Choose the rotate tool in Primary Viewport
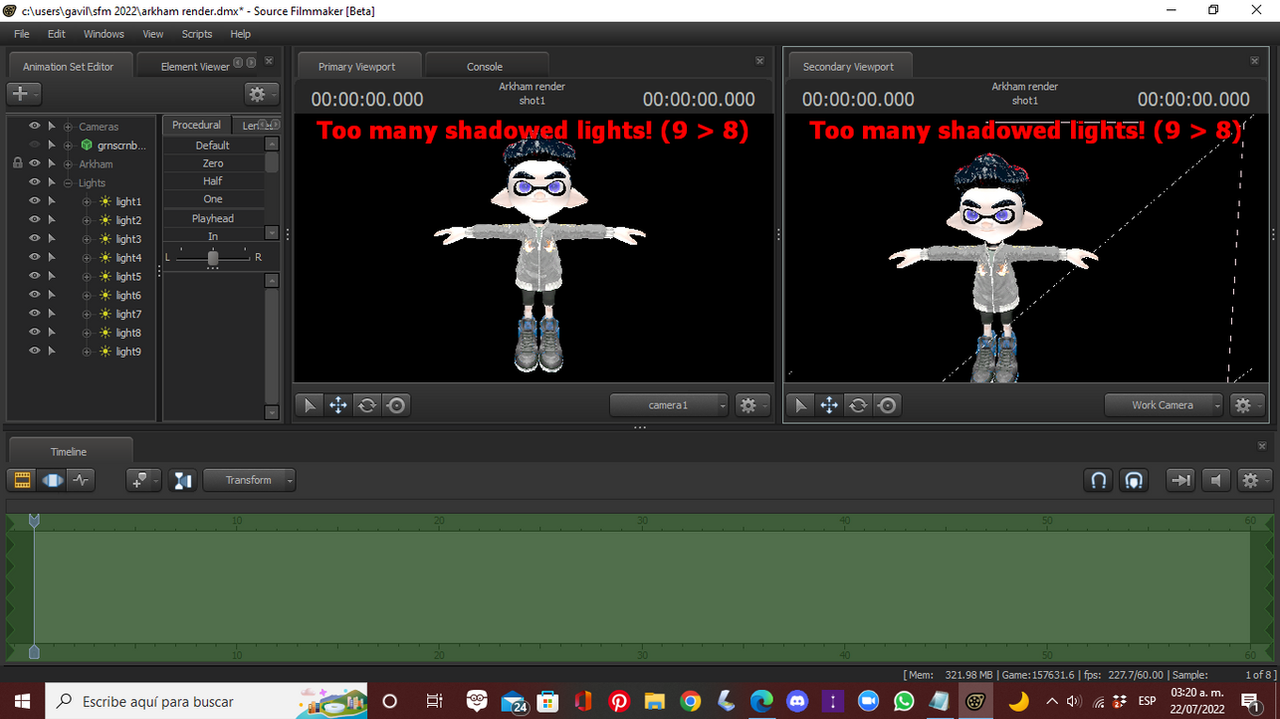Viewport: 1280px width, 719px height. [367, 405]
